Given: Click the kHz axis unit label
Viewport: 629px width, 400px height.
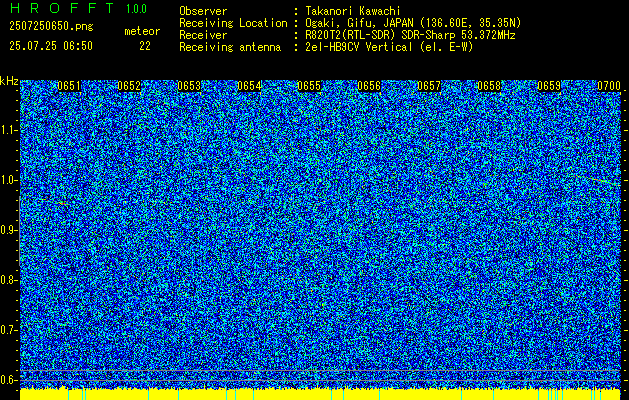Looking at the screenshot, I should (9, 81).
